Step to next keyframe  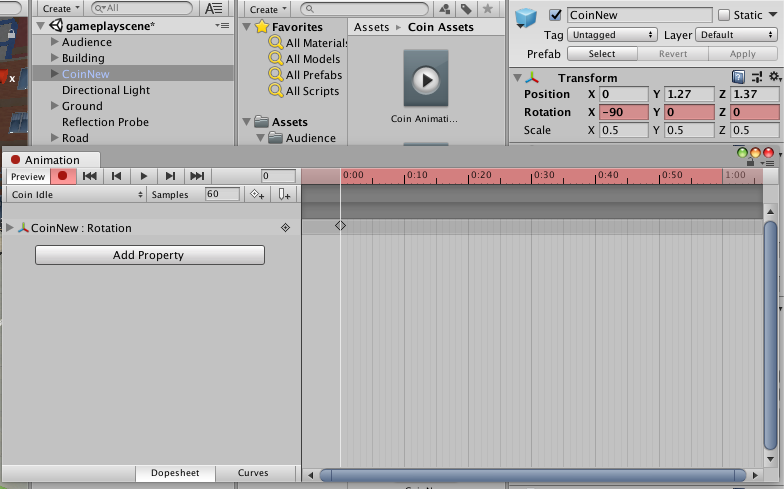(x=170, y=176)
